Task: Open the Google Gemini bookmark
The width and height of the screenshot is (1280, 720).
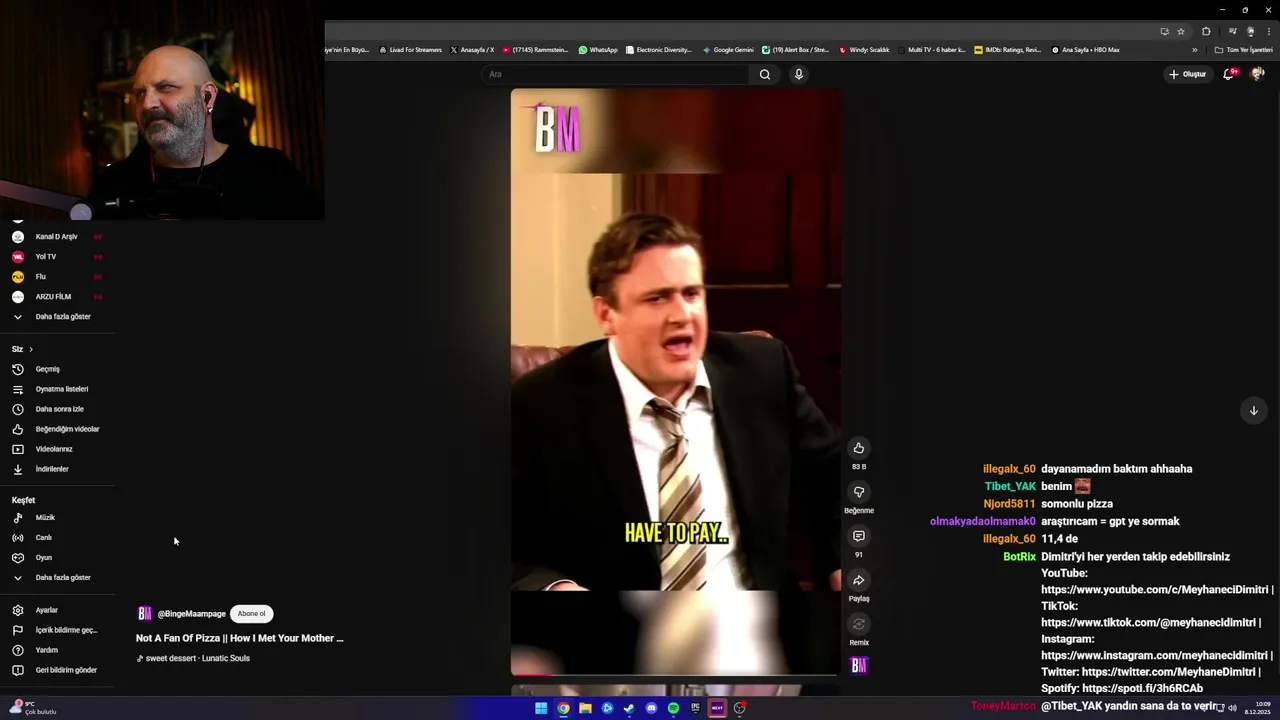Action: 728,50
